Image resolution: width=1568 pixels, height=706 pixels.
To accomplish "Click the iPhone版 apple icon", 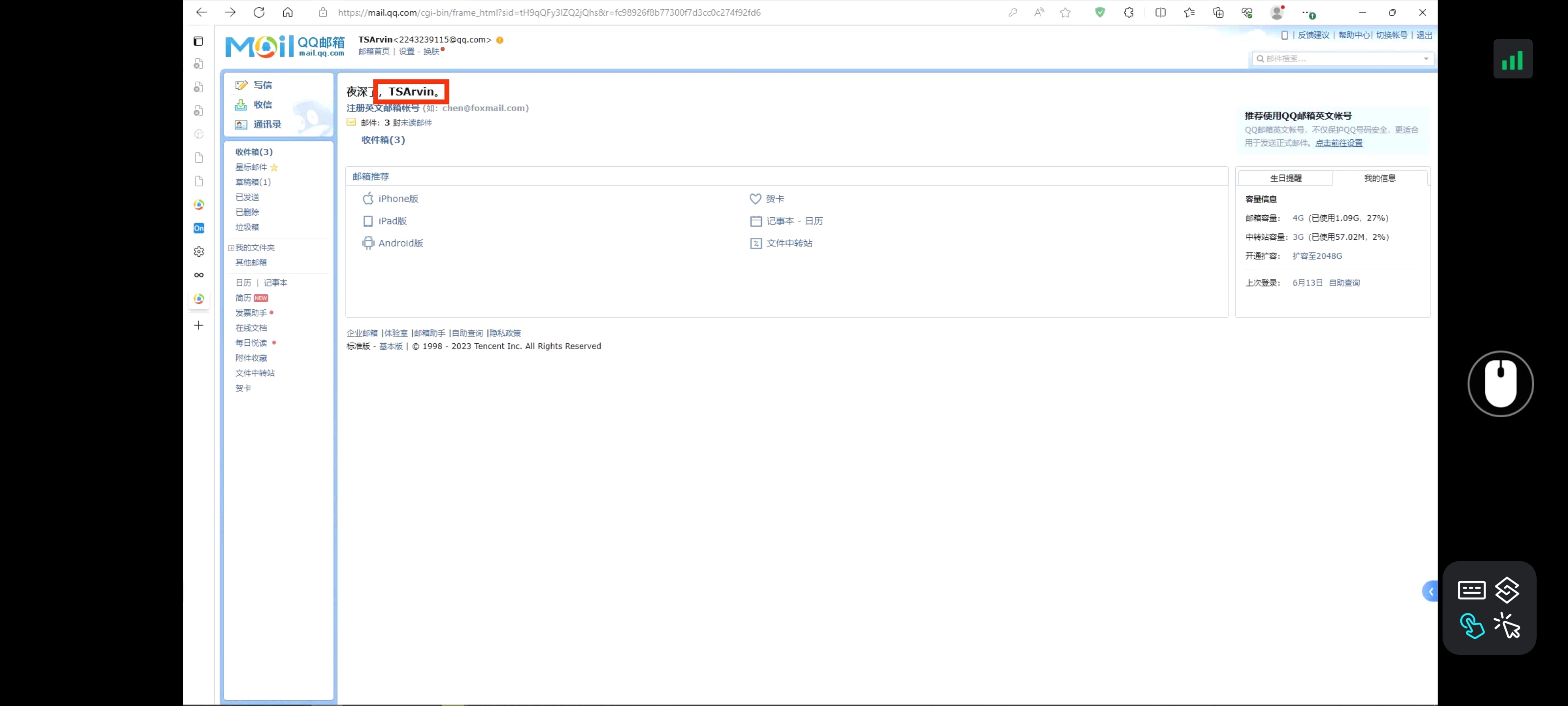I will 367,199.
